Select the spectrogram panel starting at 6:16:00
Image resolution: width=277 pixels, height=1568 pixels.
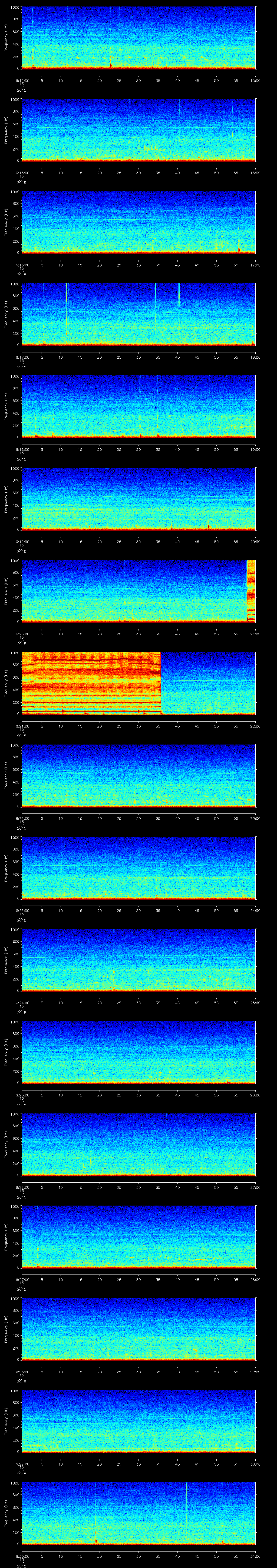point(138,222)
